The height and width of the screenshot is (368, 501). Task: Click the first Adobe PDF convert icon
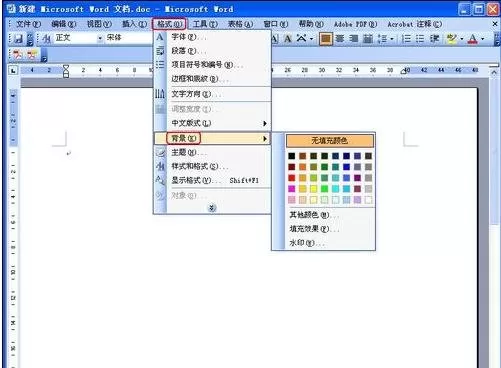click(17, 55)
